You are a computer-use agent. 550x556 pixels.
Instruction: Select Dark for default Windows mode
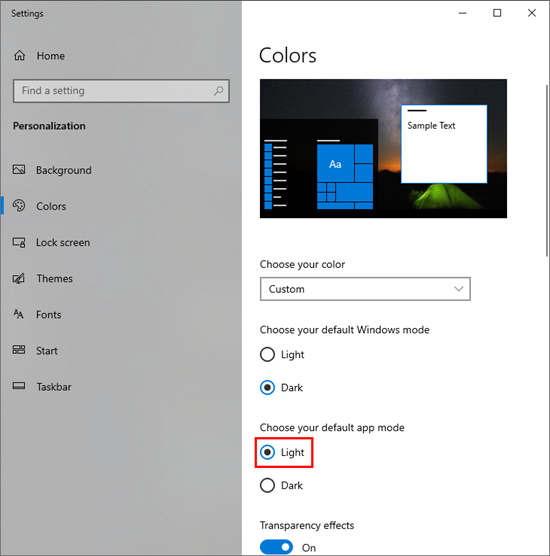(x=267, y=388)
